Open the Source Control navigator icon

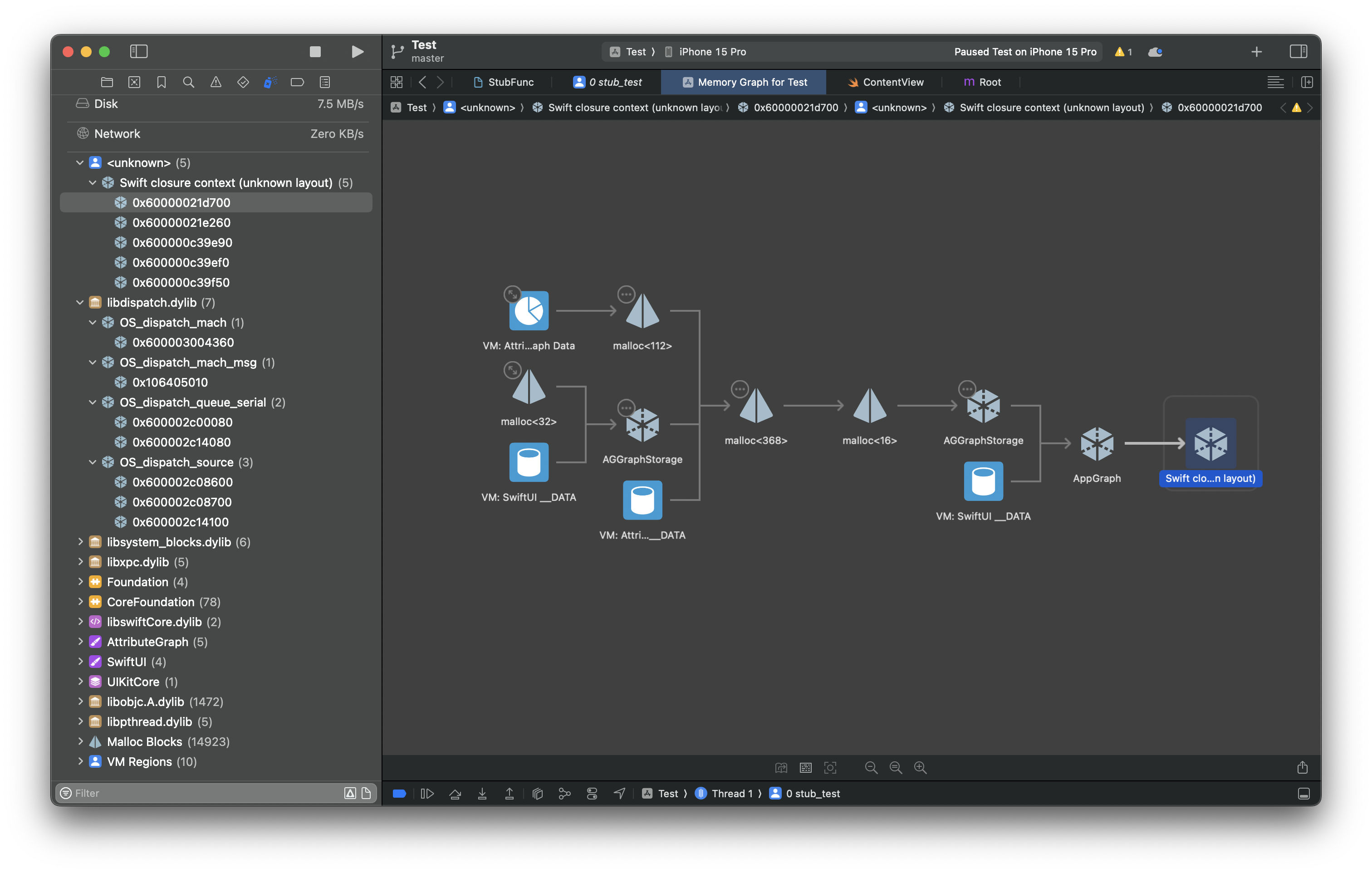click(134, 82)
